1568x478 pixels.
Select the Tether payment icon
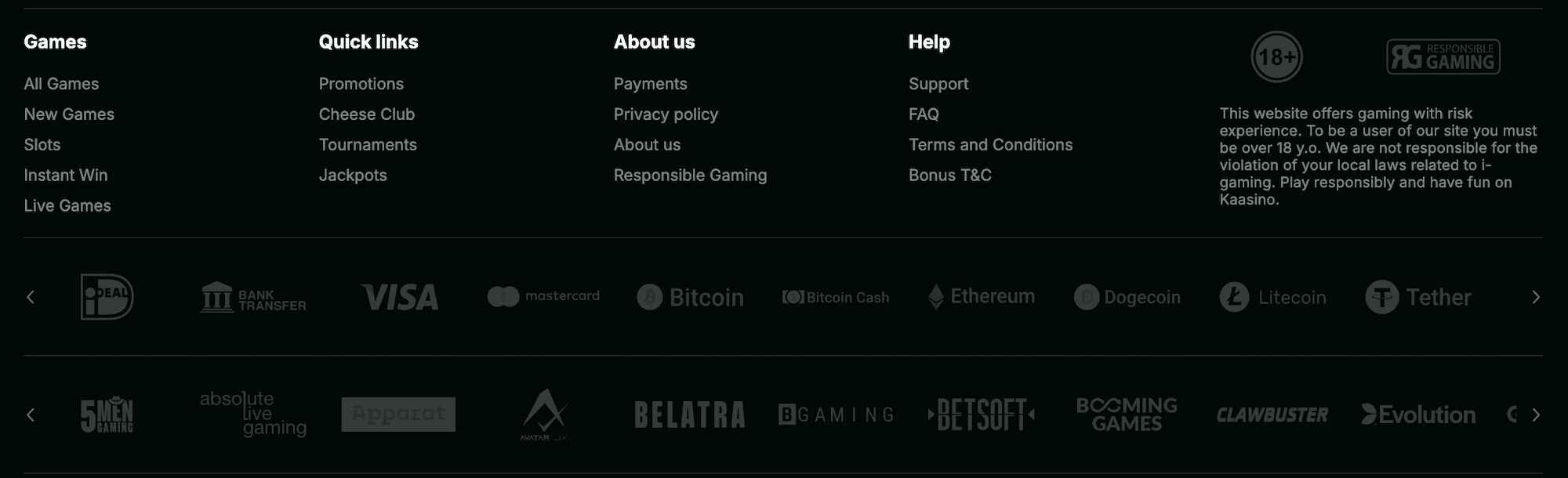[x=1418, y=297]
